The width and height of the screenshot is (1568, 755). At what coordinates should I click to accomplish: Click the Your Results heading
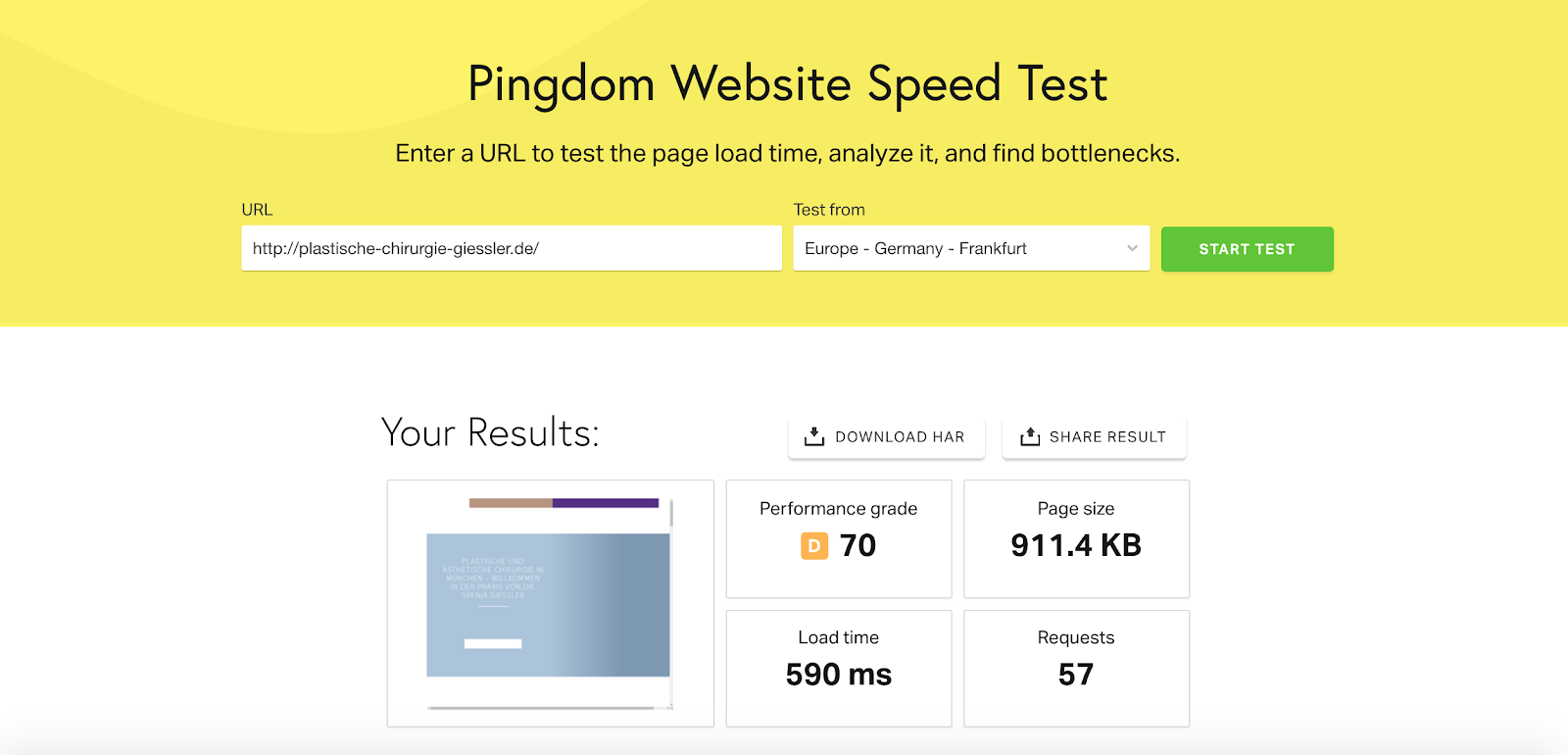(x=490, y=432)
